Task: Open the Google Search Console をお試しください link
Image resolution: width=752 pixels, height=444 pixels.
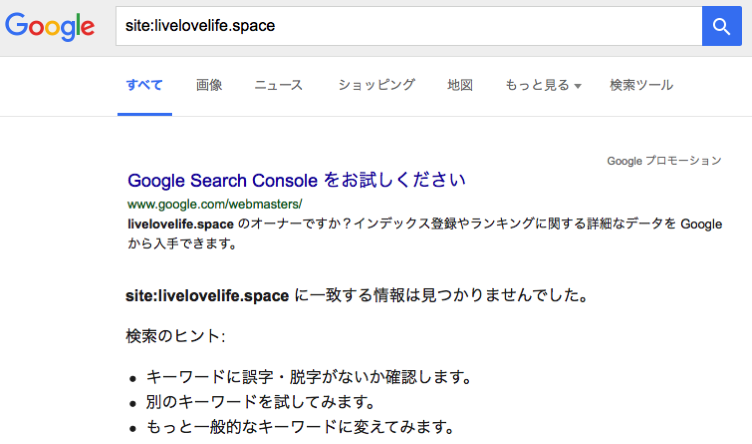Action: (296, 180)
